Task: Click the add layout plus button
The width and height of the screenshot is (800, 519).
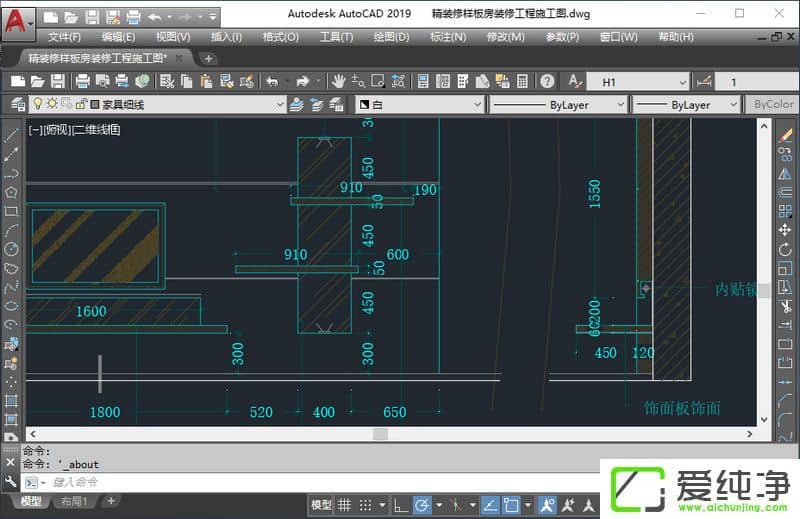Action: (x=111, y=502)
